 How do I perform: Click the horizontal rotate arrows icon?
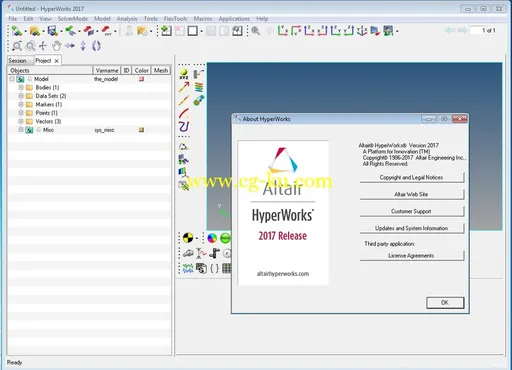point(70,45)
